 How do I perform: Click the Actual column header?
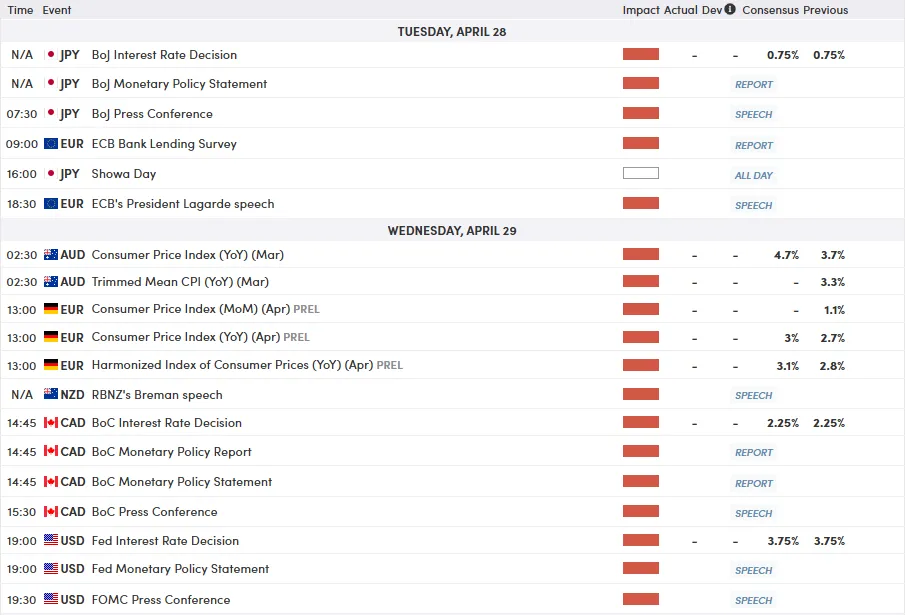pyautogui.click(x=680, y=10)
